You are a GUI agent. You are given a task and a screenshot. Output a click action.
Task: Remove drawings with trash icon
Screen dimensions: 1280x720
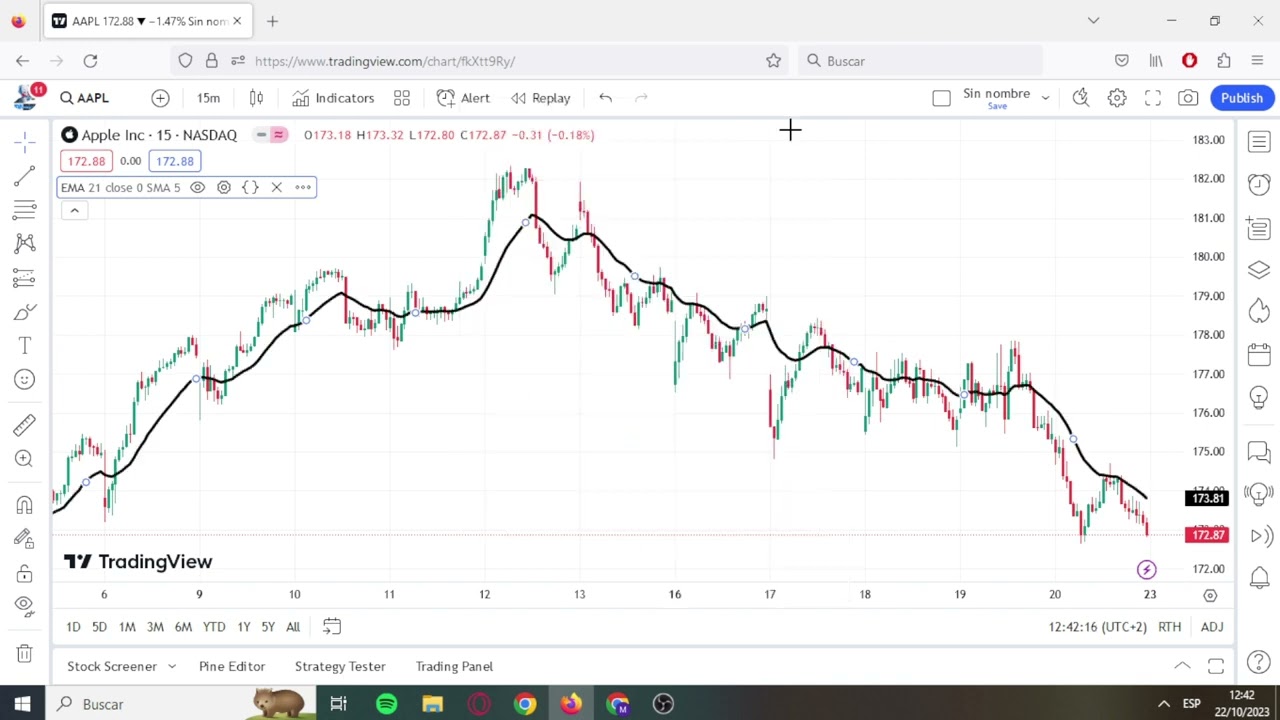(x=25, y=653)
